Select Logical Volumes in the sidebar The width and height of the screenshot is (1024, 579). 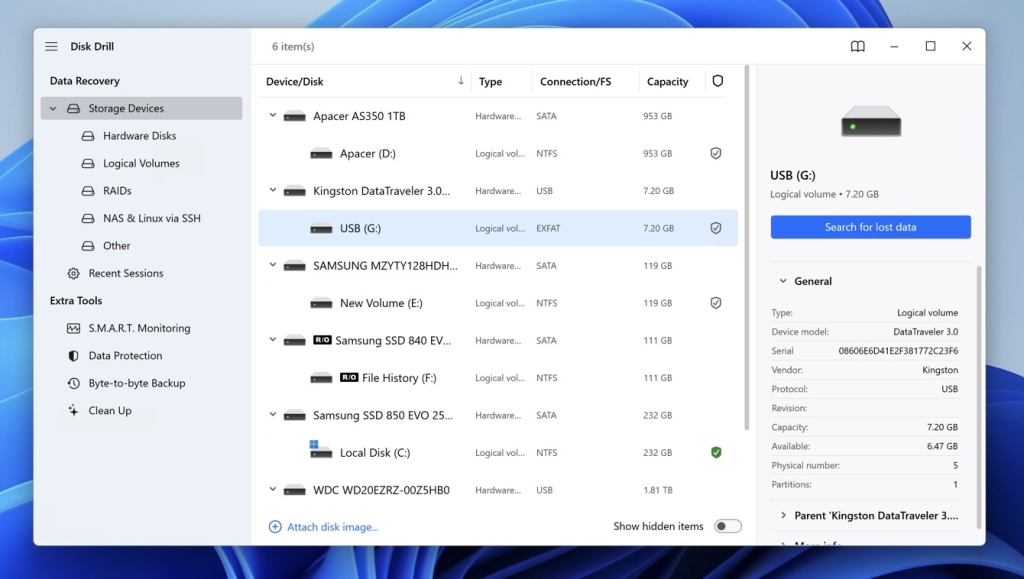(140, 163)
